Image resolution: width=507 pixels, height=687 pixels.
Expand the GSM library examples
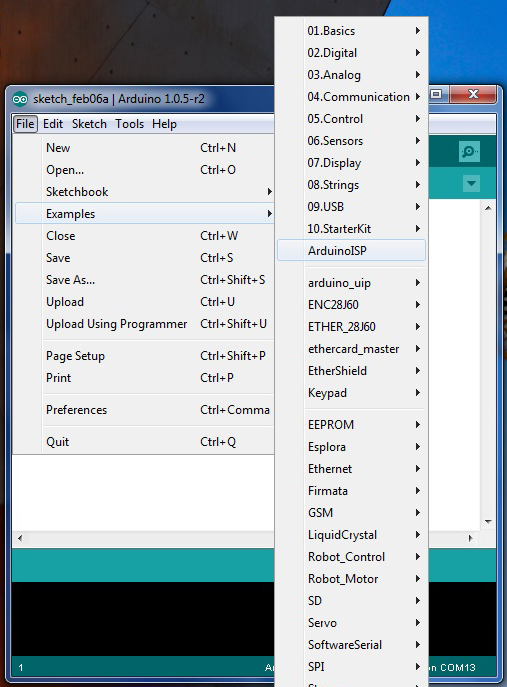point(351,513)
